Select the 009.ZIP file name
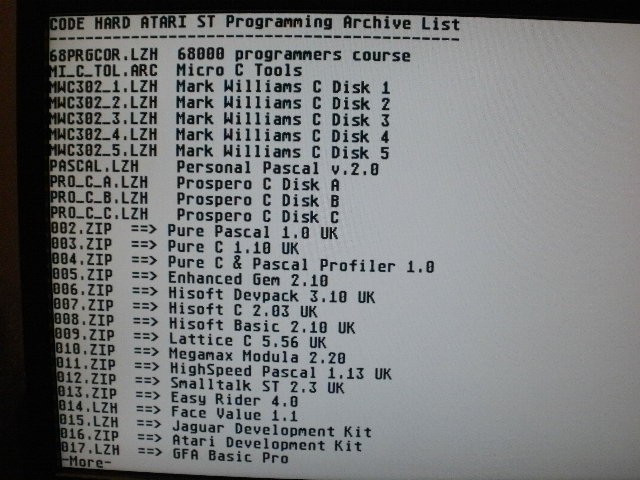 [85, 335]
